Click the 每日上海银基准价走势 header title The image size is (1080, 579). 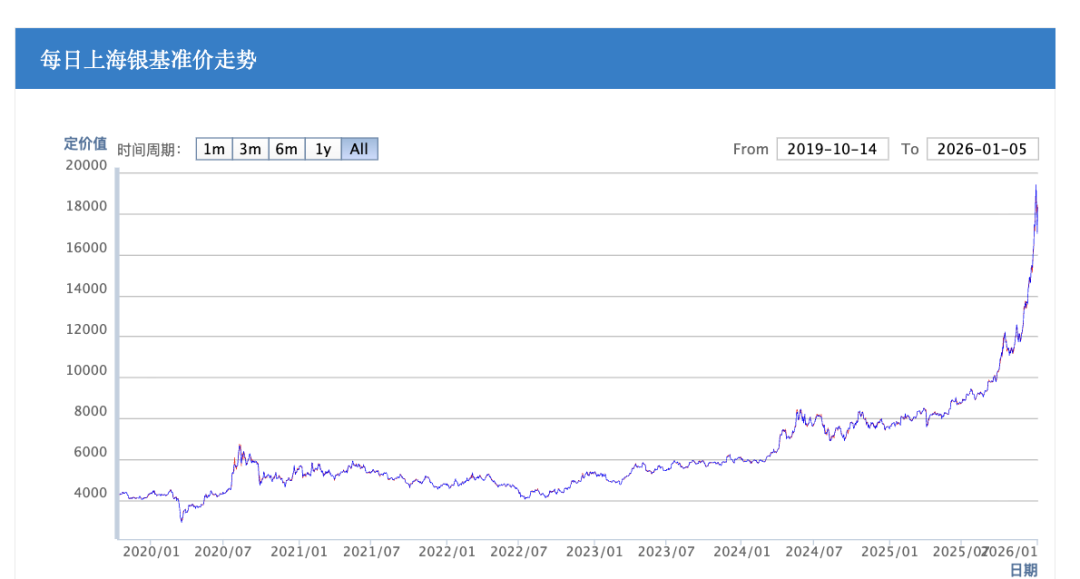(x=148, y=60)
